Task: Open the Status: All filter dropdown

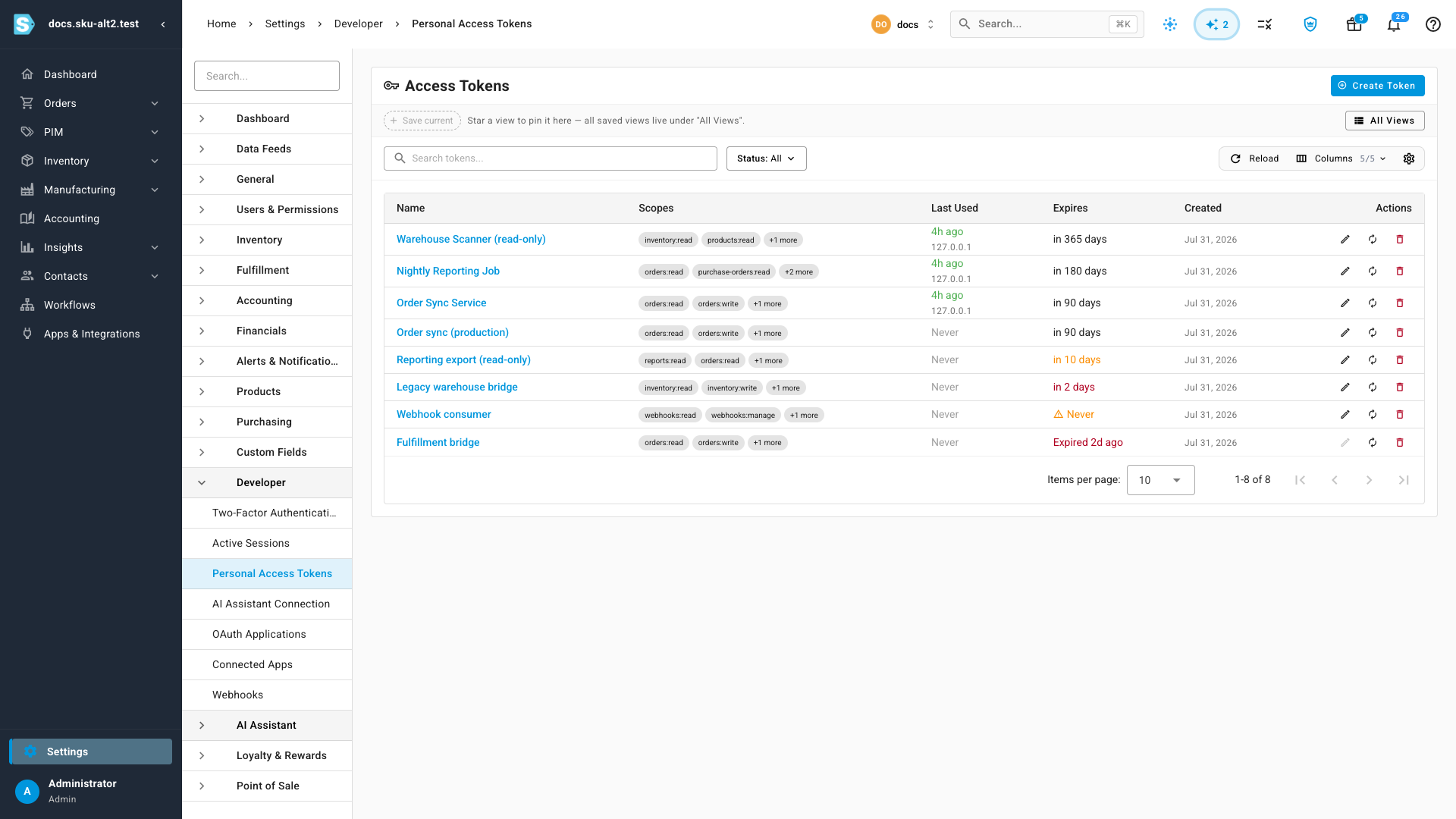Action: [x=766, y=158]
